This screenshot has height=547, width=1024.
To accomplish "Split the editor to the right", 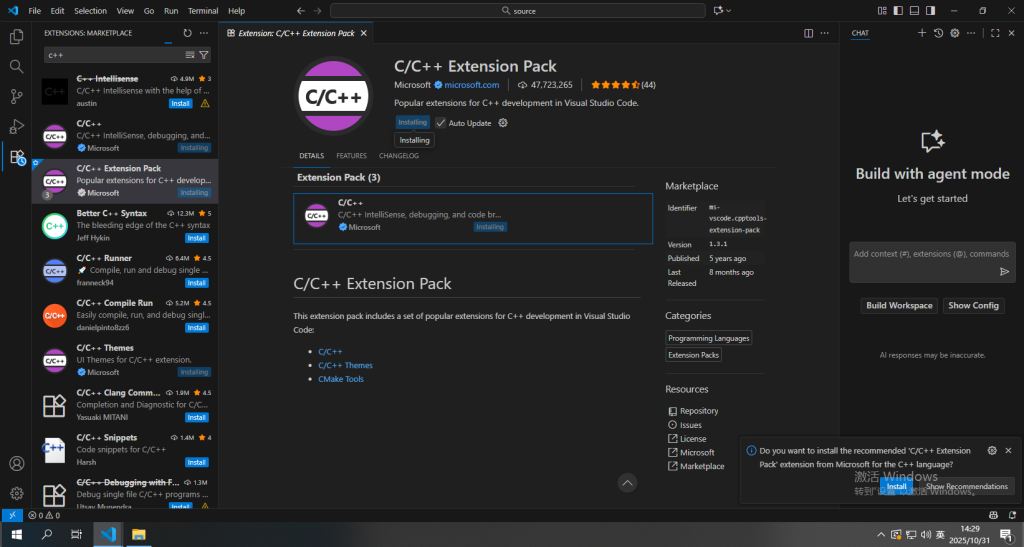I will [x=808, y=33].
